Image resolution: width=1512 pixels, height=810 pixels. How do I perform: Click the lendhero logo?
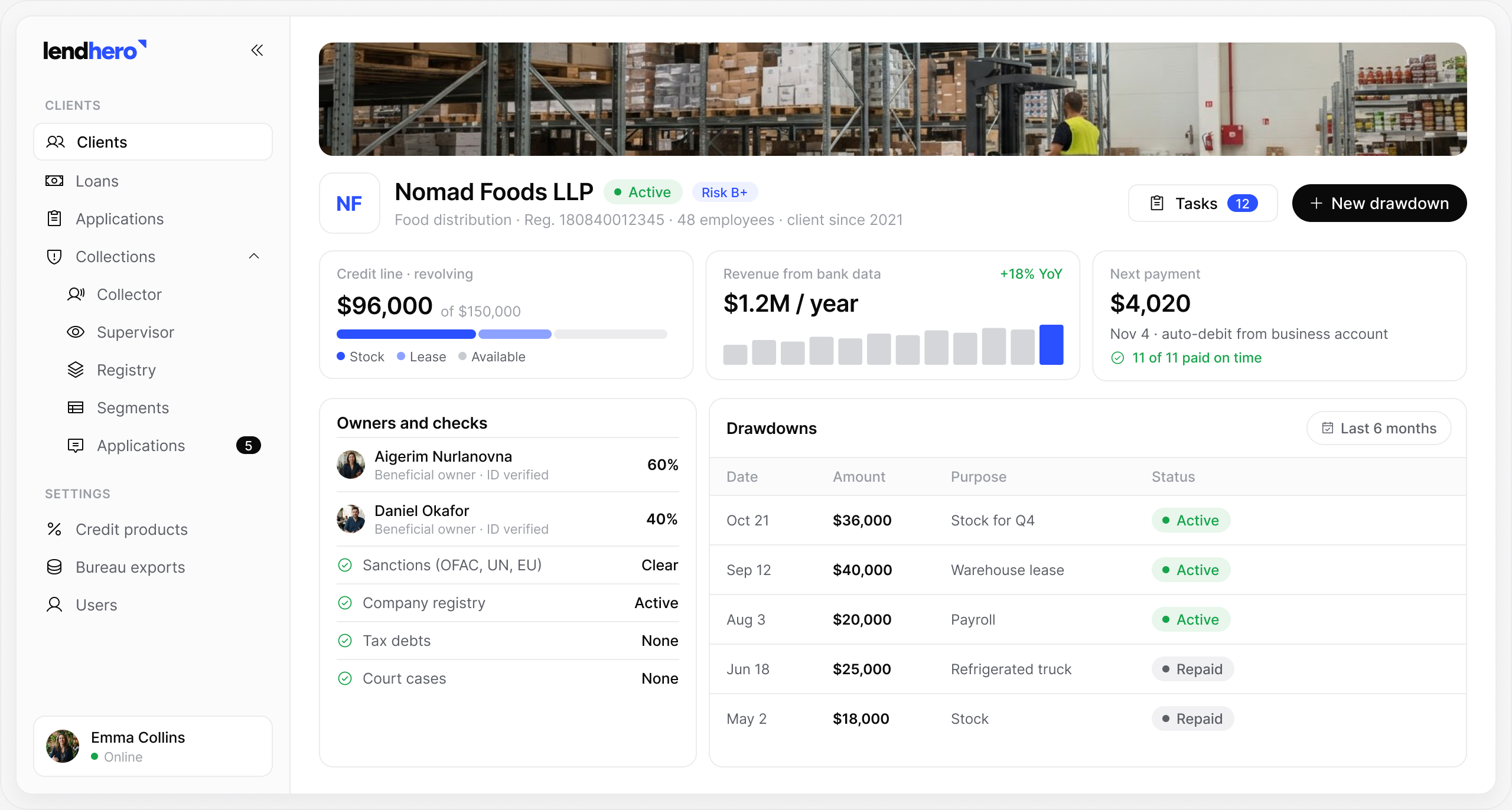[x=94, y=50]
